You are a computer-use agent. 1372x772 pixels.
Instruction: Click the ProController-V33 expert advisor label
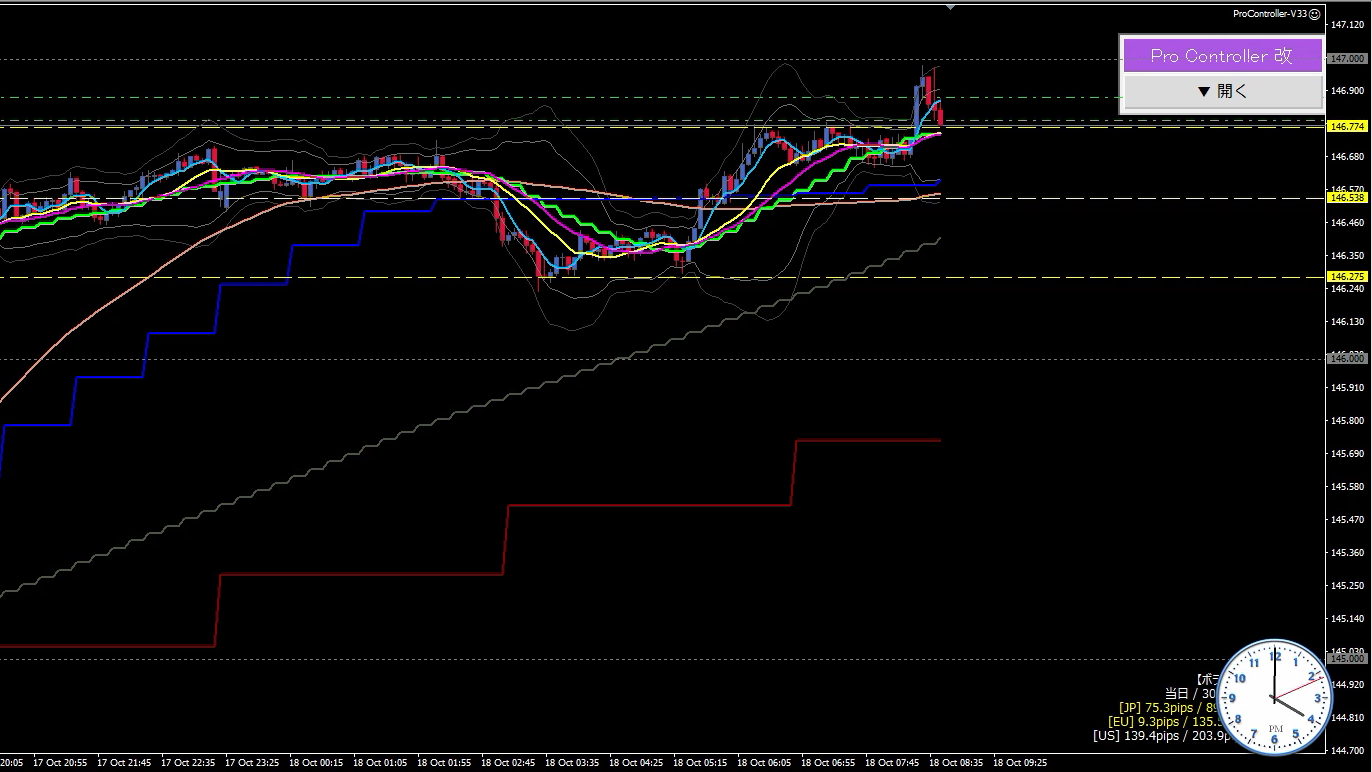tap(1270, 14)
